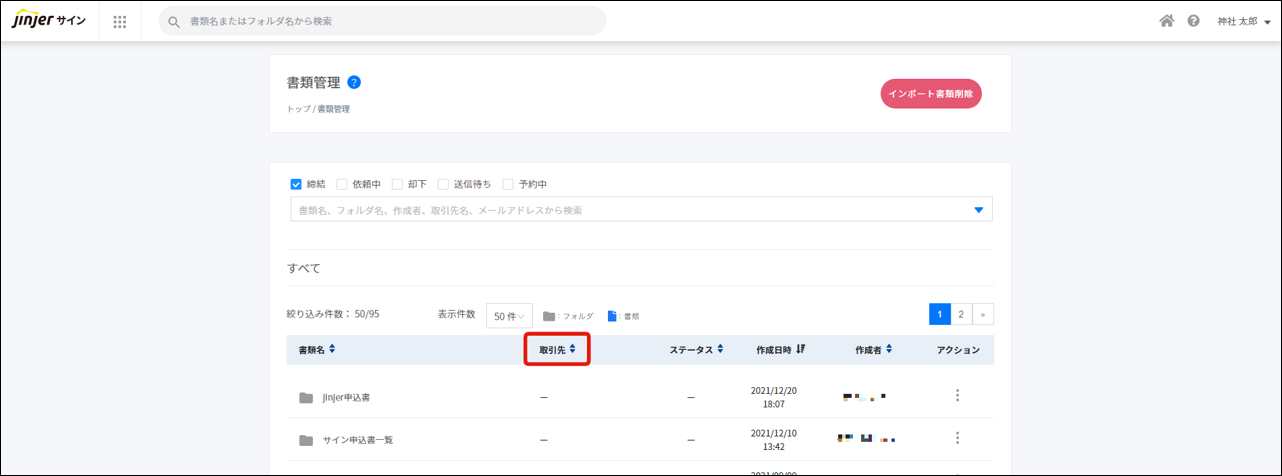Sort by 書類名 column sort icon
Image resolution: width=1282 pixels, height=476 pixels.
[332, 350]
